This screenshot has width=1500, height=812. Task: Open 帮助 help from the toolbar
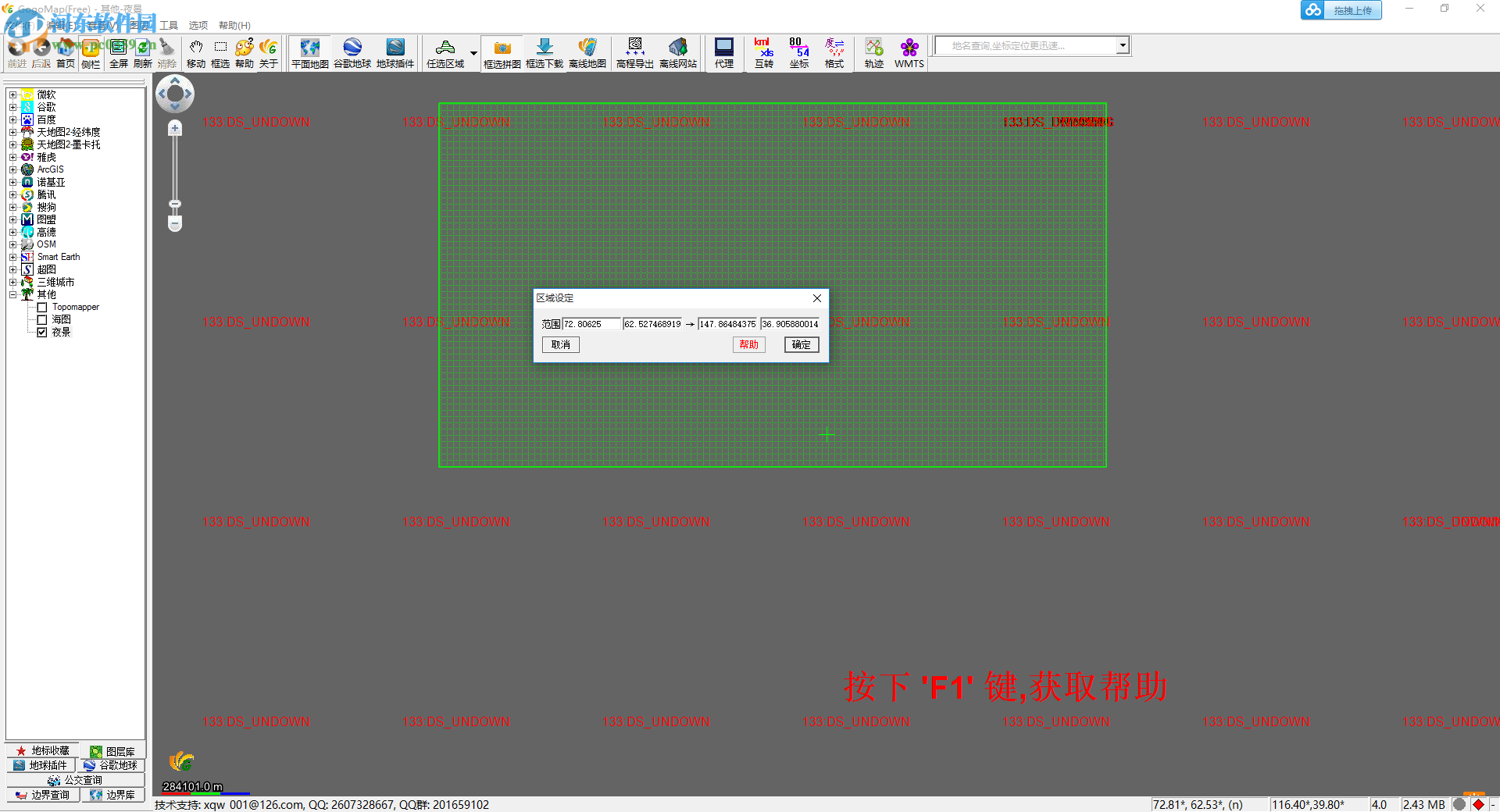pyautogui.click(x=245, y=53)
